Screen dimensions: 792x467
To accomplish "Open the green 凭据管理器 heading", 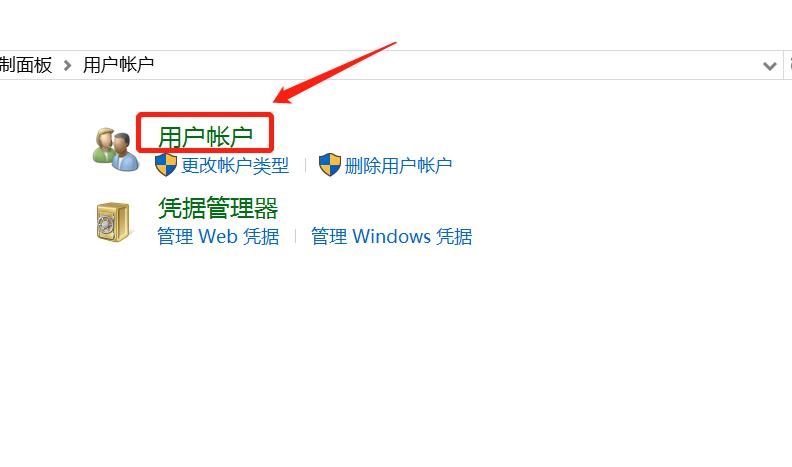I will click(x=218, y=208).
